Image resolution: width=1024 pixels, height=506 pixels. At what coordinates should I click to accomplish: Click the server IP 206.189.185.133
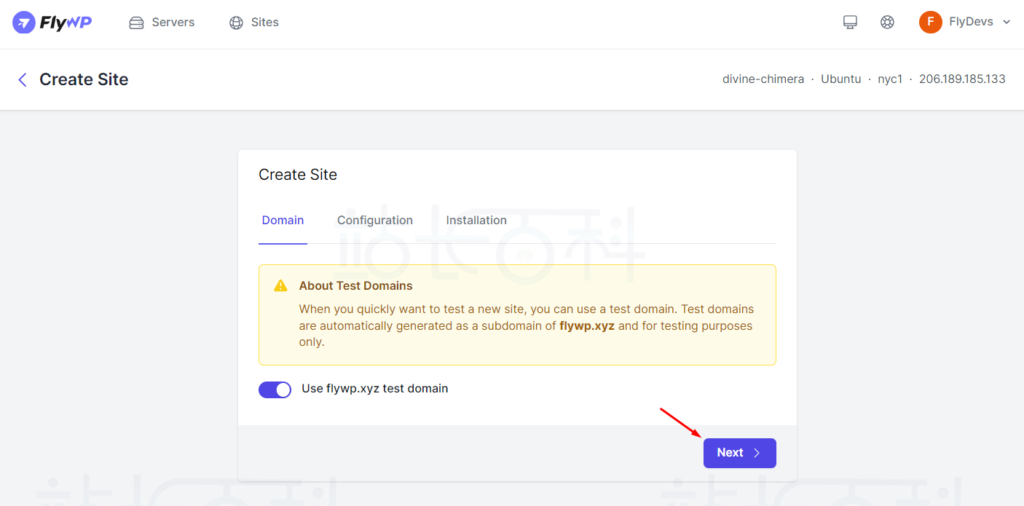coord(962,79)
